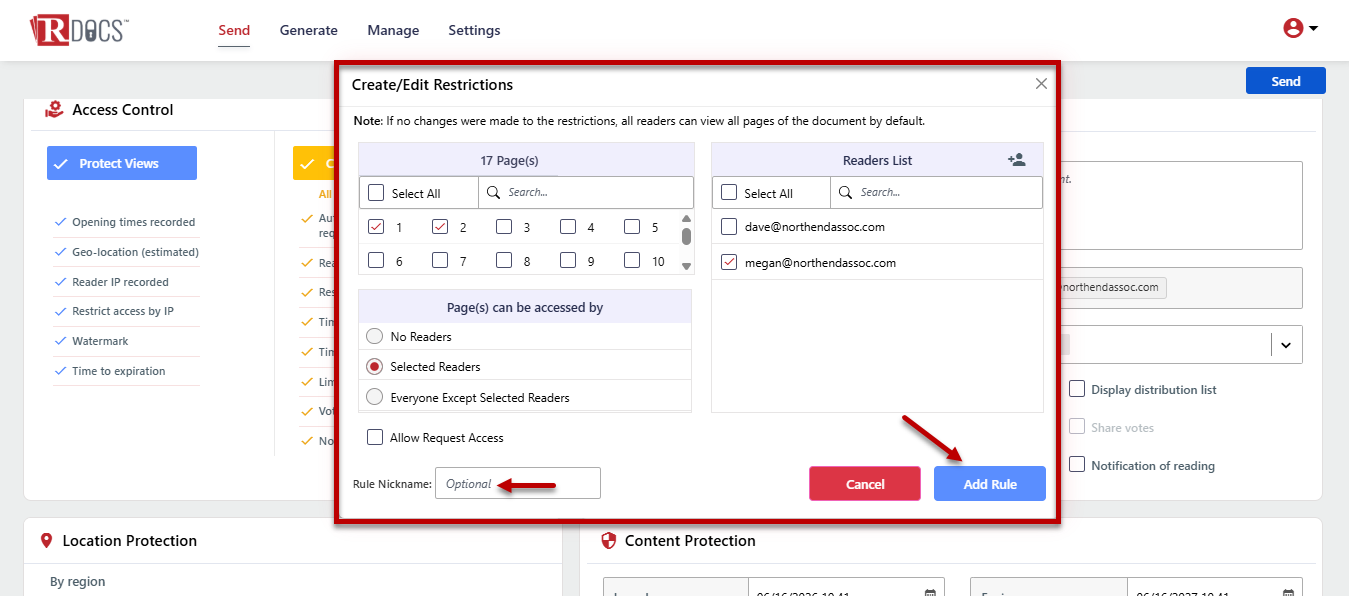Open the Settings tab

click(474, 30)
